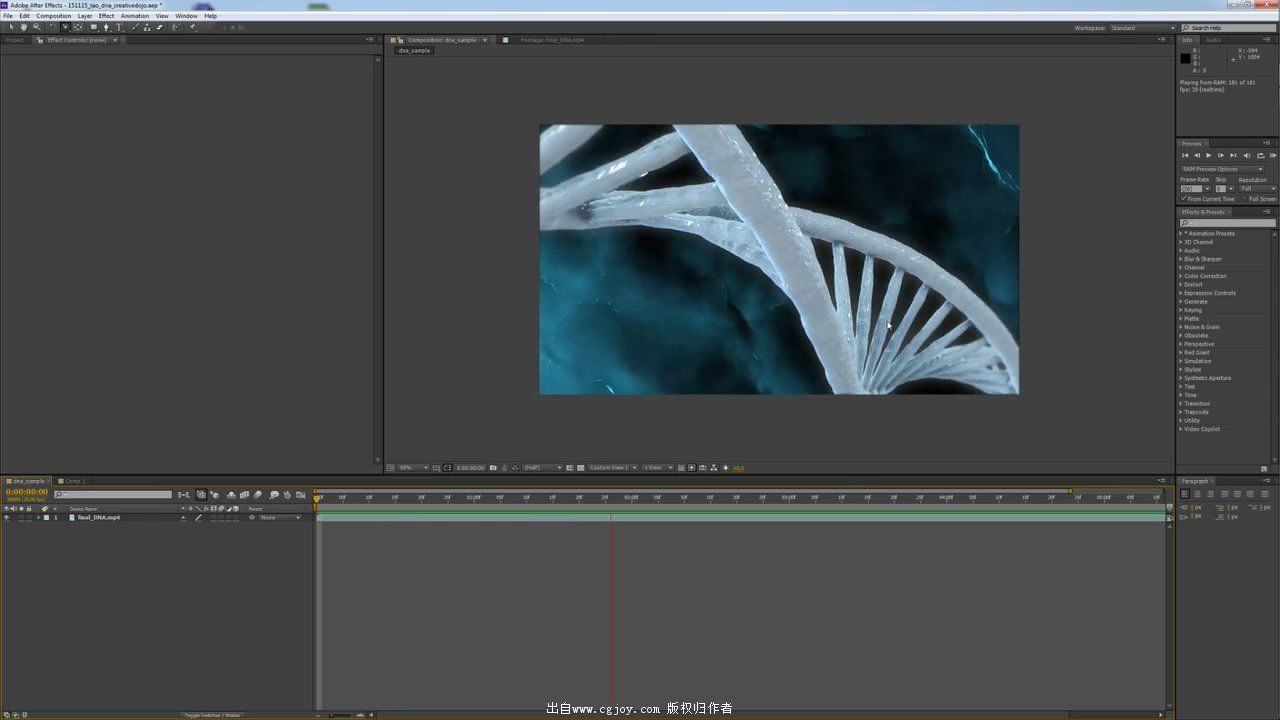The image size is (1280, 720).
Task: Enable audio for the final_DNA.mp4 layer
Action: click(13, 517)
